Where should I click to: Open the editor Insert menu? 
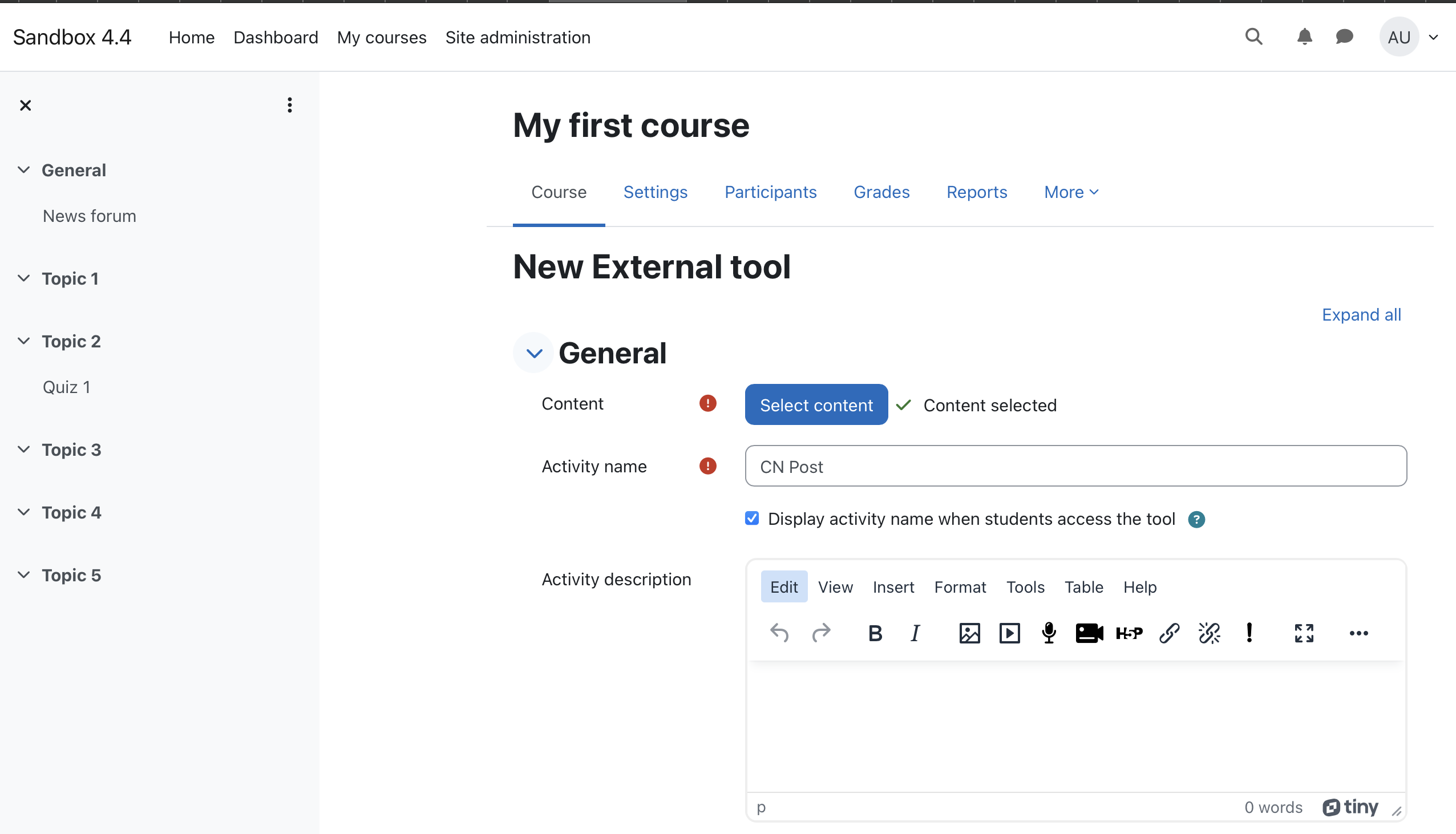pos(893,586)
